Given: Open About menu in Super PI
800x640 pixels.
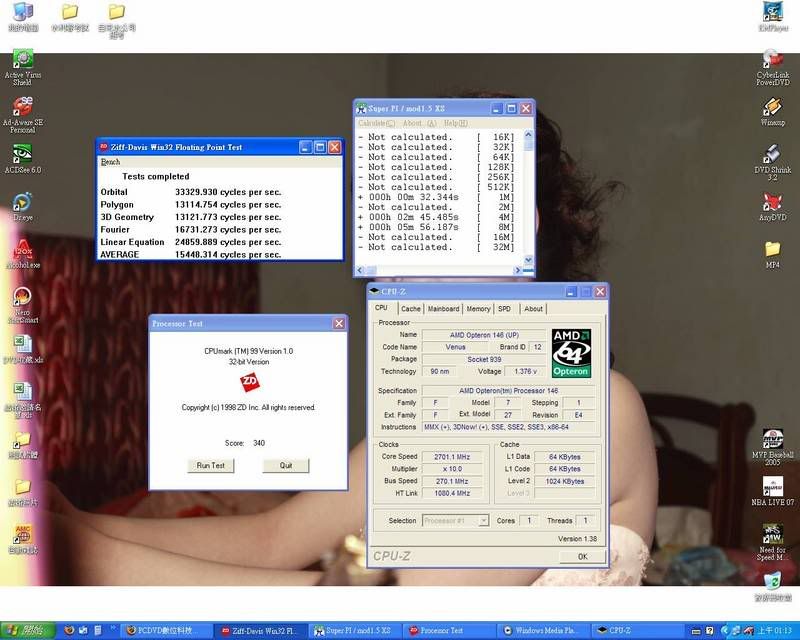Looking at the screenshot, I should [x=419, y=123].
